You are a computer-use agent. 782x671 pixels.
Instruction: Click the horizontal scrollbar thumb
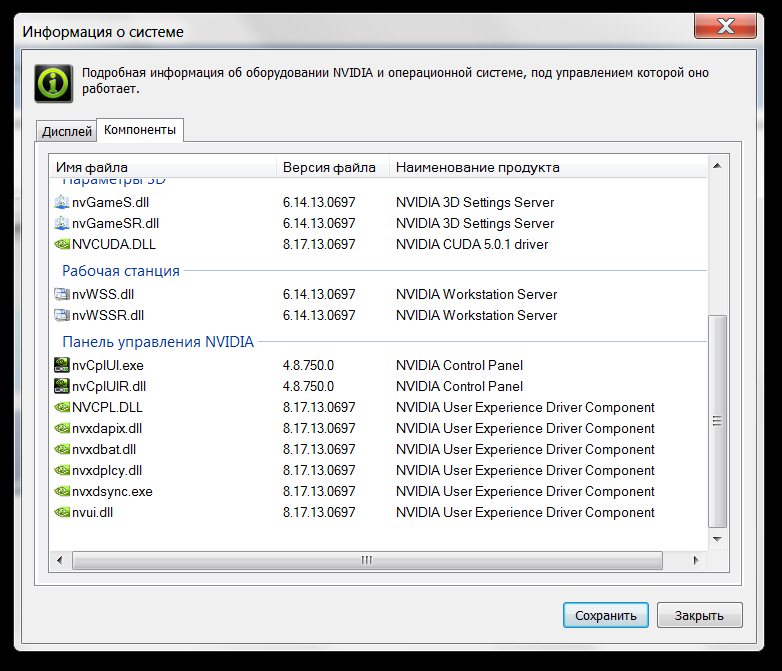[367, 560]
